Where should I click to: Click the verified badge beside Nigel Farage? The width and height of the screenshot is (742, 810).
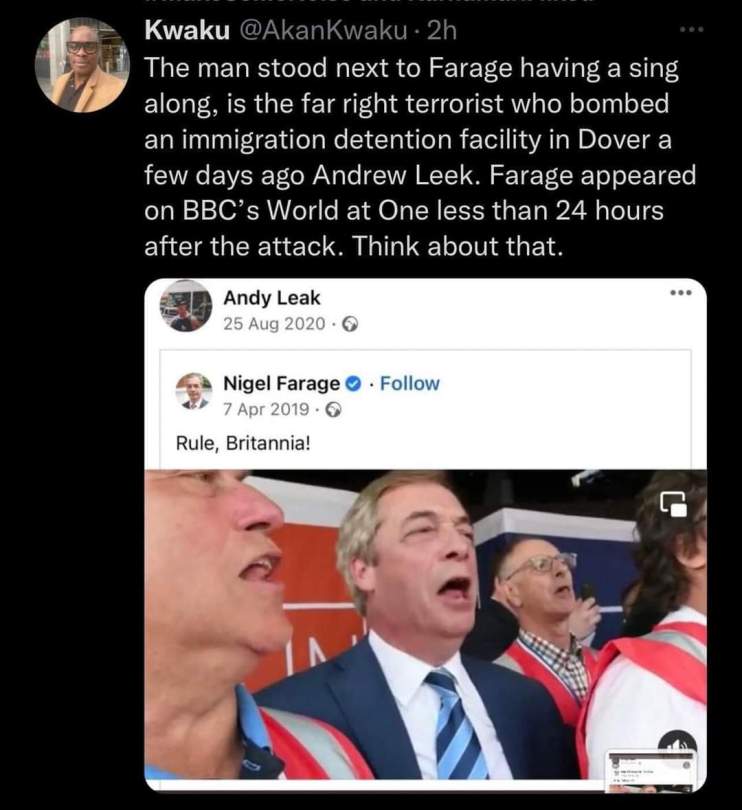[x=354, y=383]
